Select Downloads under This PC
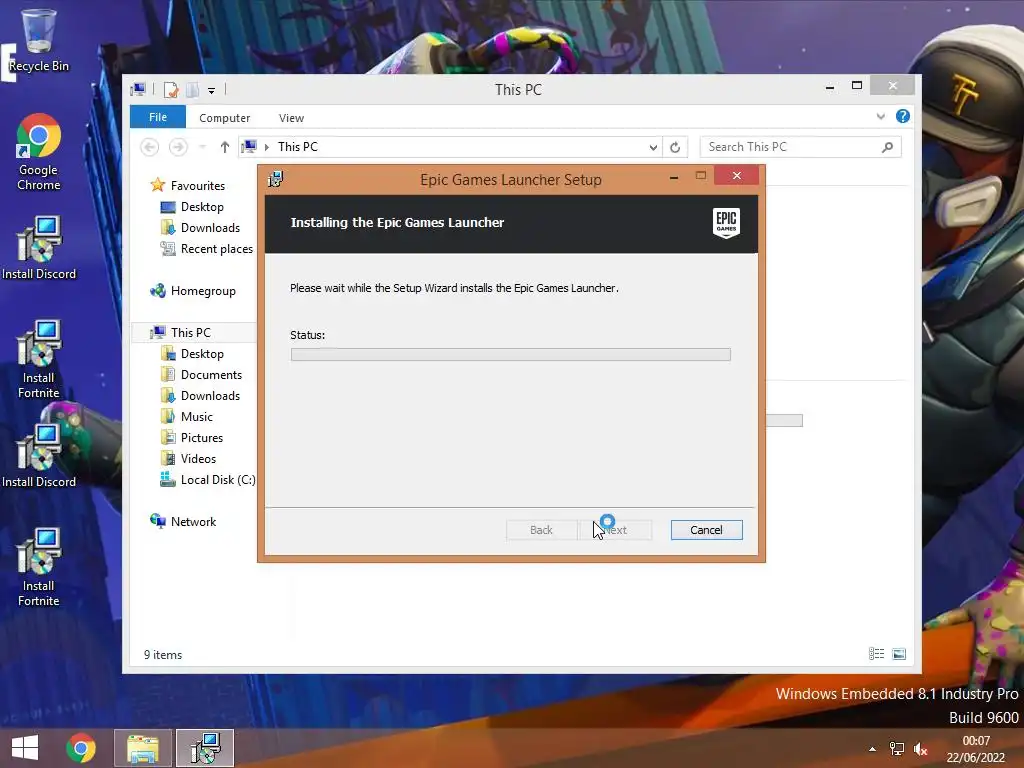1024x768 pixels. [200, 396]
